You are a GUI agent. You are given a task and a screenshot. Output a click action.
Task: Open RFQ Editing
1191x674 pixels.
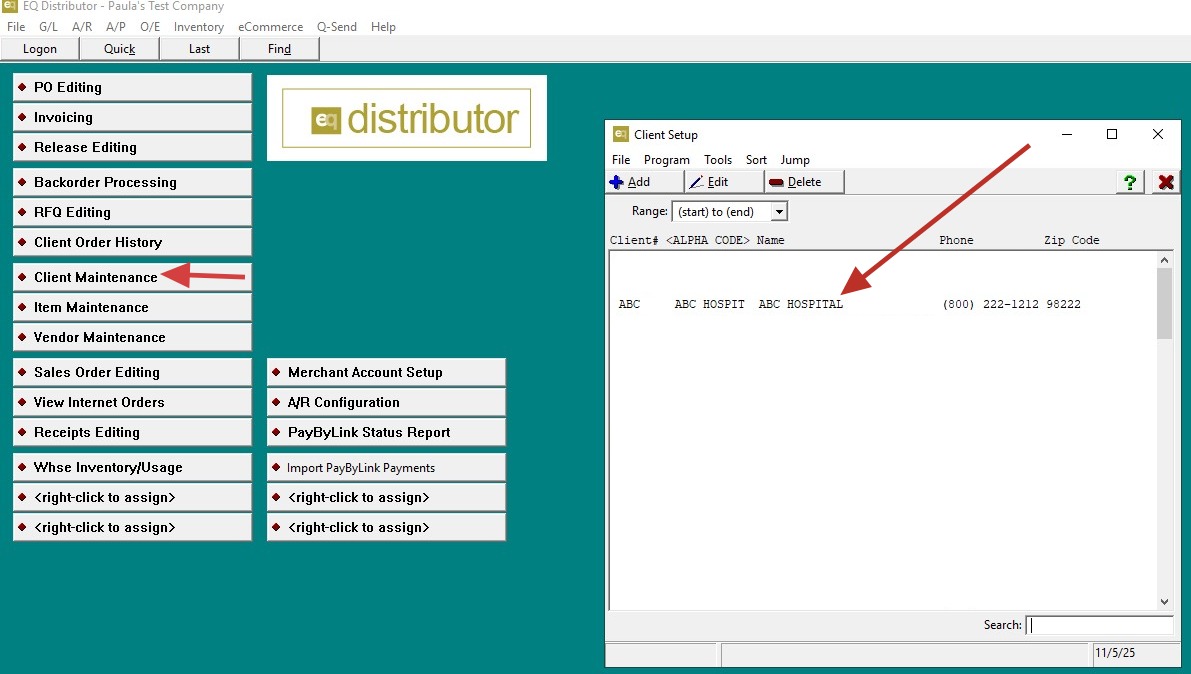132,212
